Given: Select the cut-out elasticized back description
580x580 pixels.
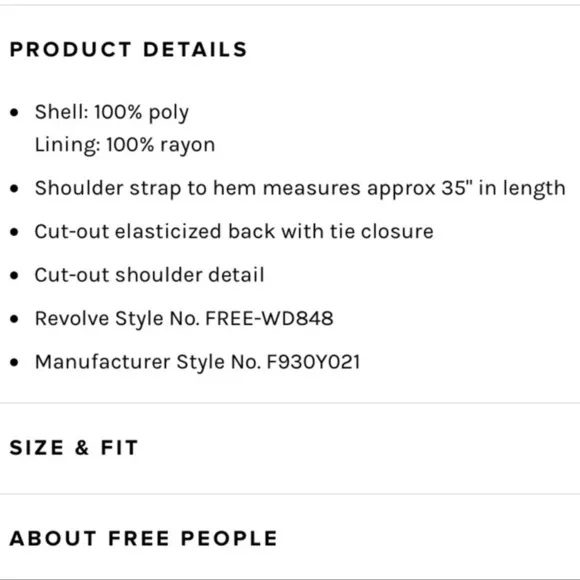Looking at the screenshot, I should (x=234, y=232).
